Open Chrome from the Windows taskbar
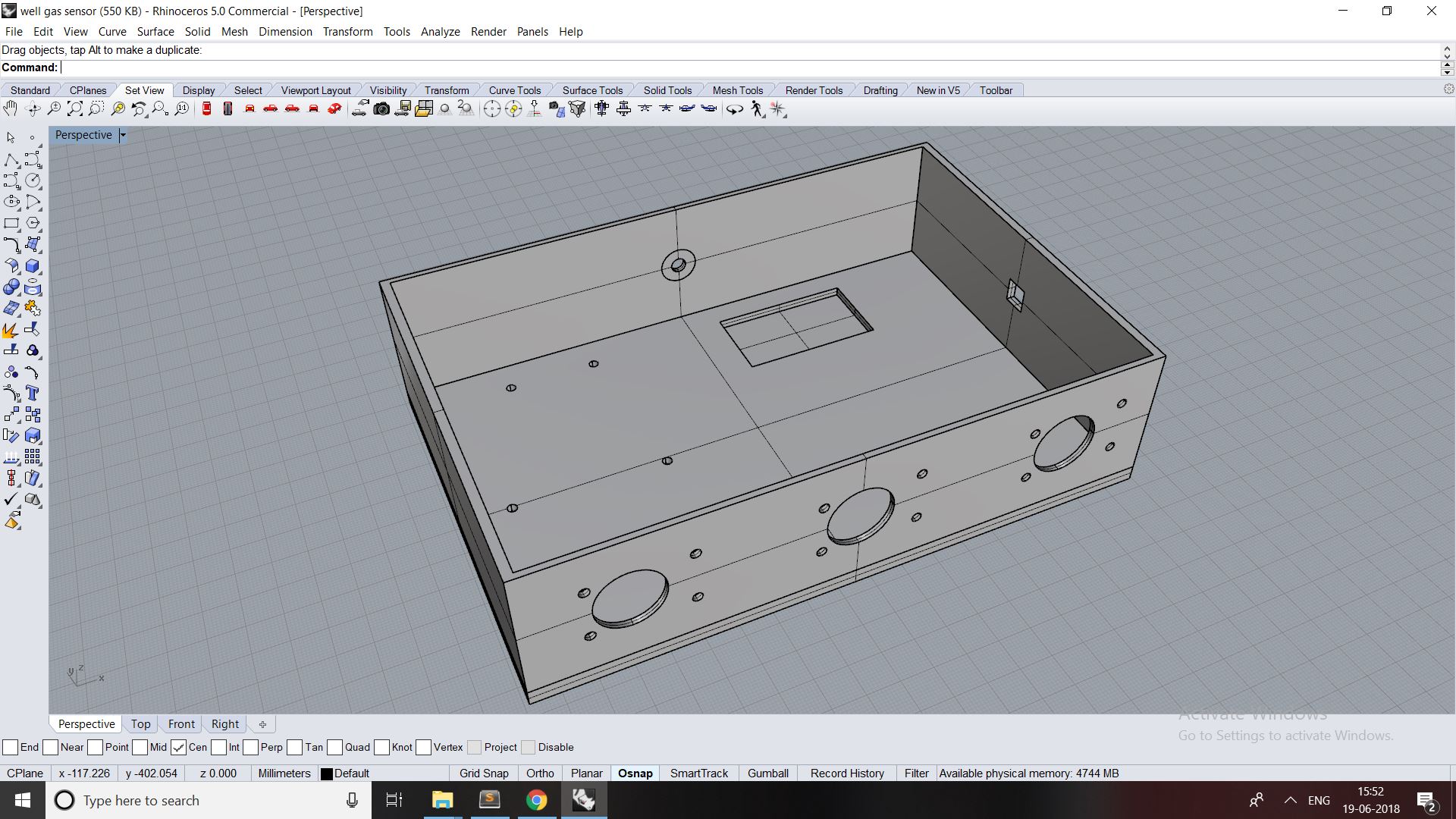The image size is (1456, 819). (536, 800)
